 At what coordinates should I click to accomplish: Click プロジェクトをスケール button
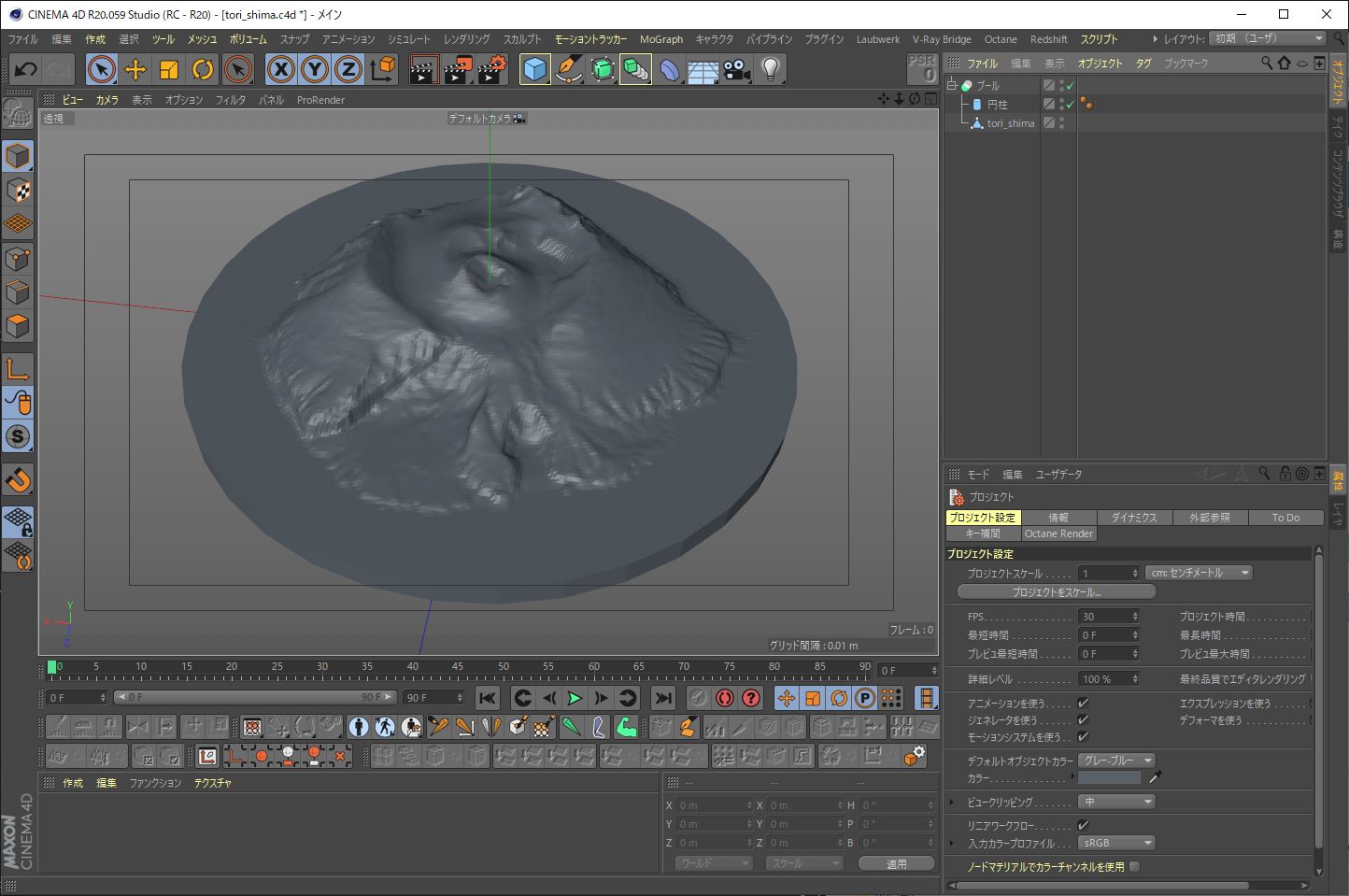(1057, 591)
